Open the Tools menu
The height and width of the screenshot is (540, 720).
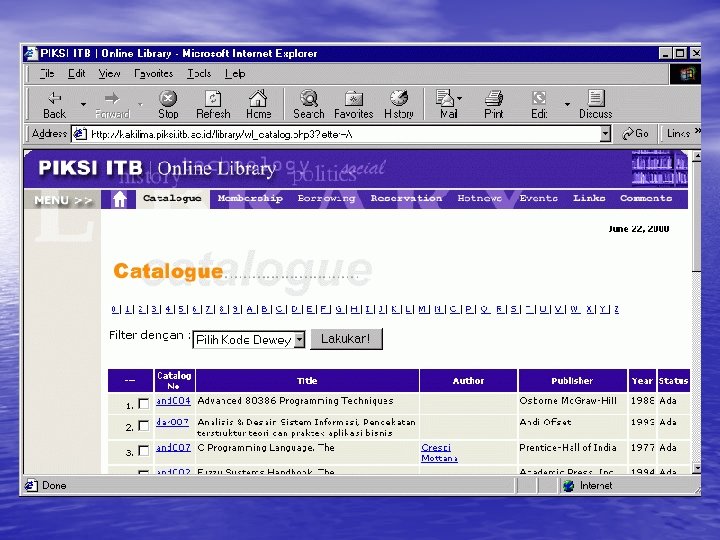199,73
